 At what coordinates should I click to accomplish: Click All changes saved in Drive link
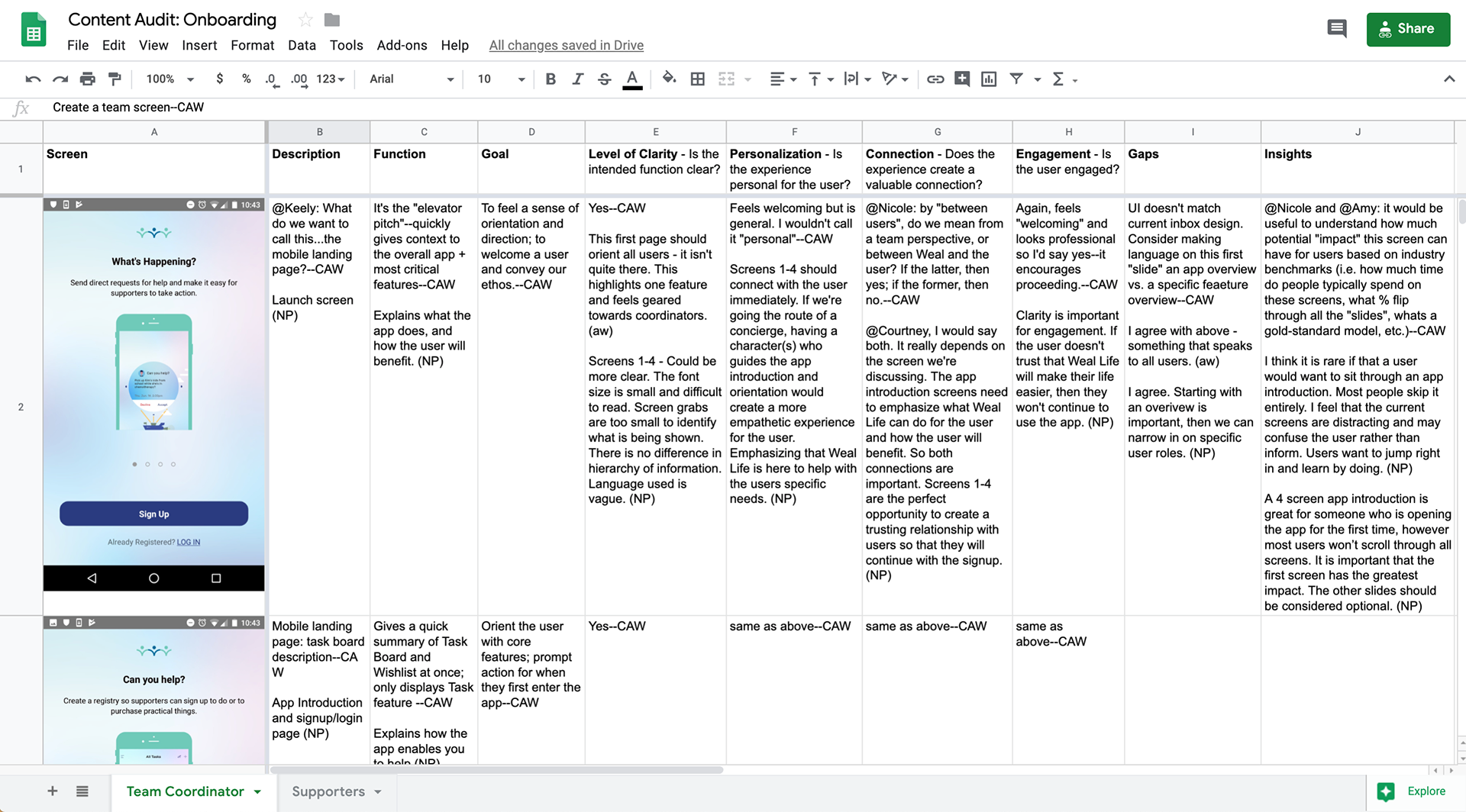(x=567, y=45)
